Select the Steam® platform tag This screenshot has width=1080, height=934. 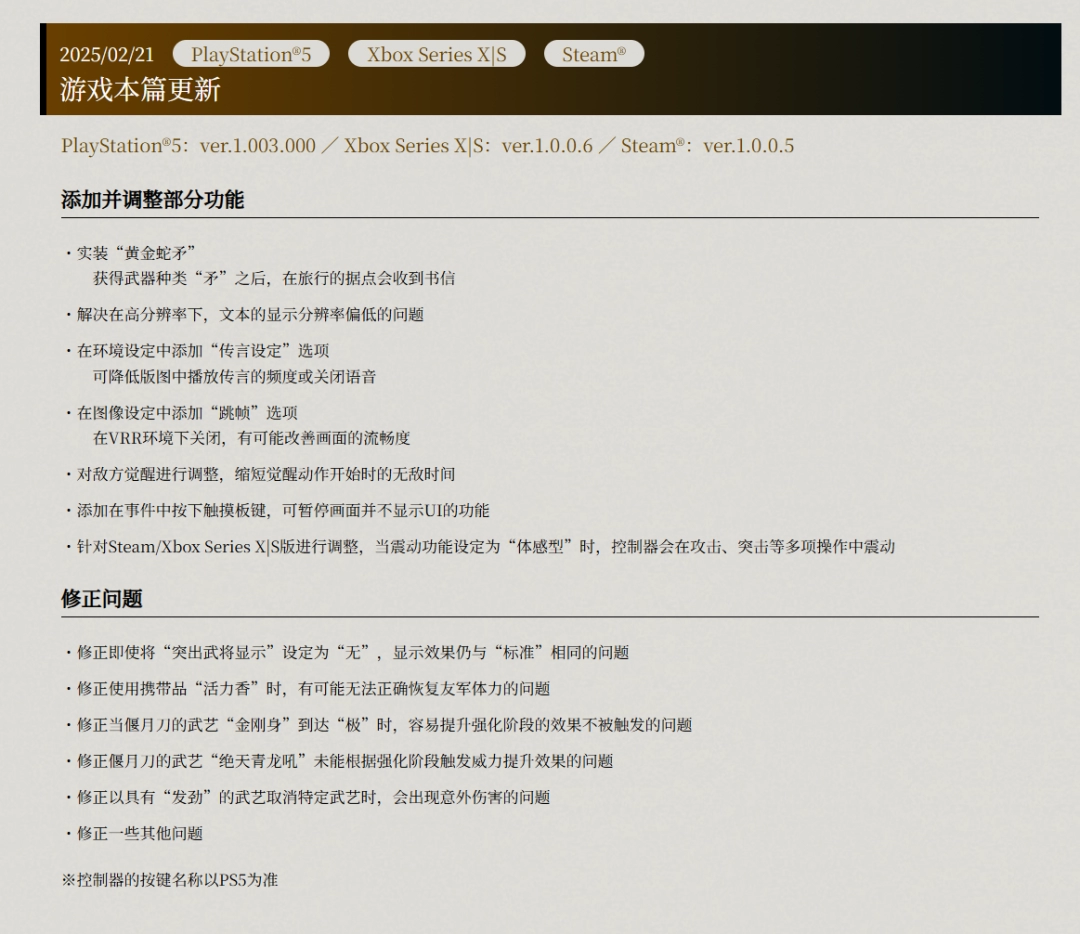tap(594, 54)
